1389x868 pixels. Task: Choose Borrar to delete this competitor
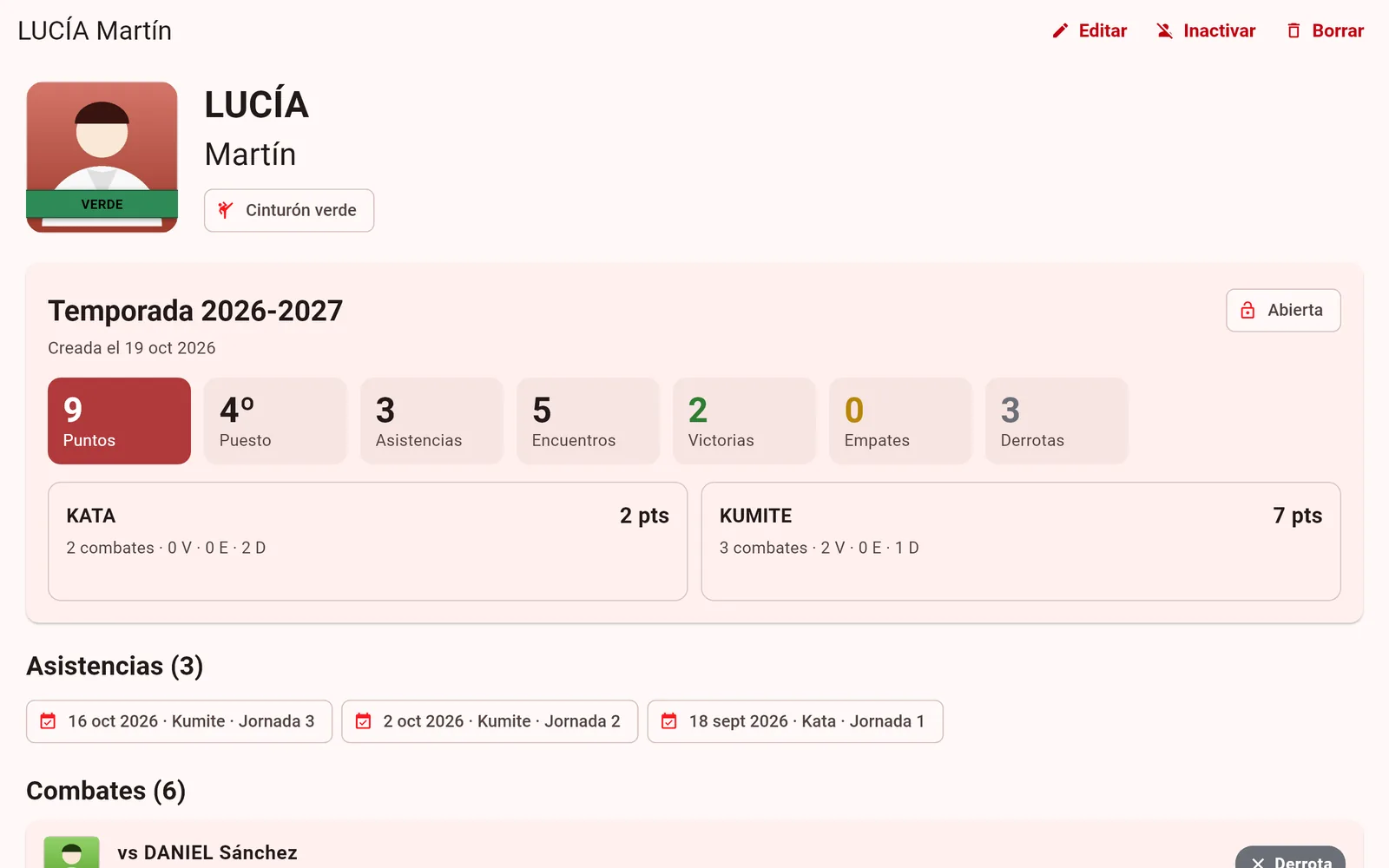(x=1325, y=31)
